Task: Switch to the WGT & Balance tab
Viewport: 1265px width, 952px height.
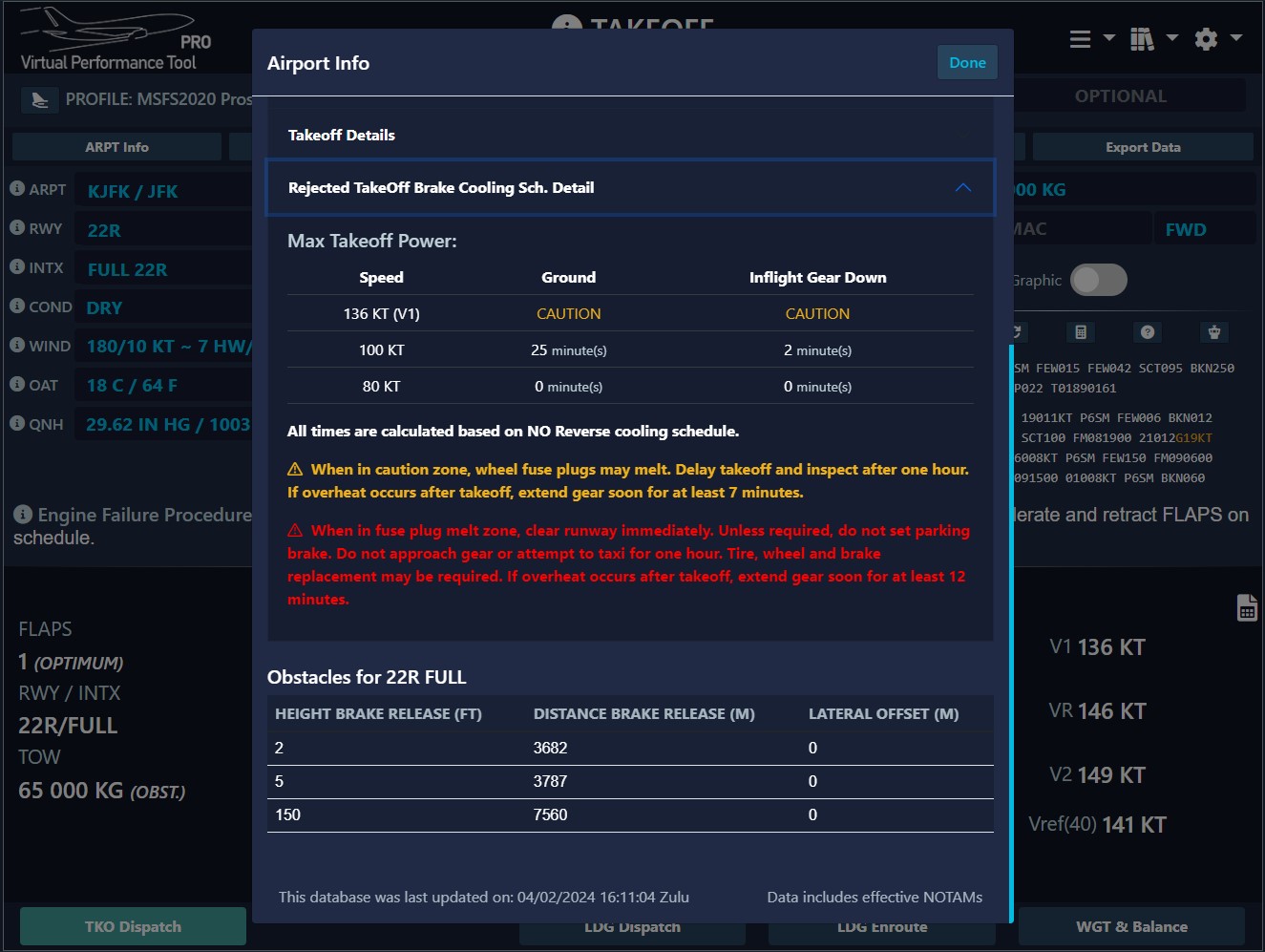Action: (1131, 926)
